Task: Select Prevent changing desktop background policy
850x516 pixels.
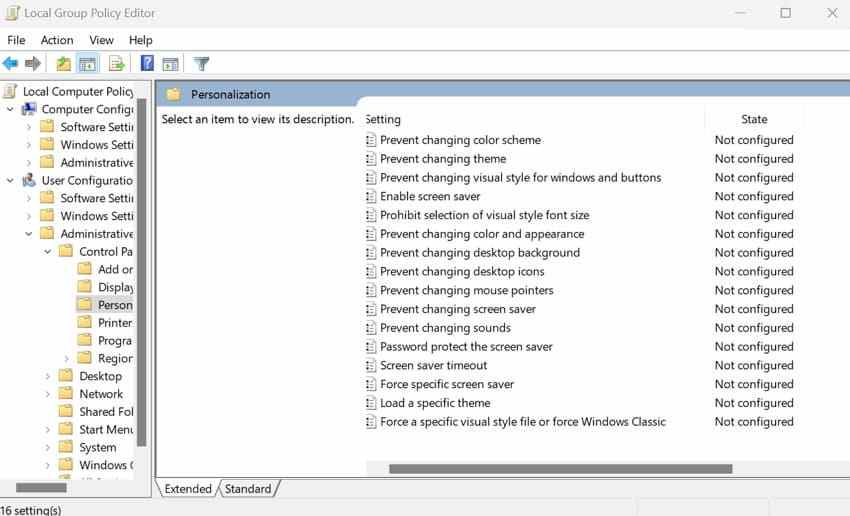Action: click(x=480, y=253)
